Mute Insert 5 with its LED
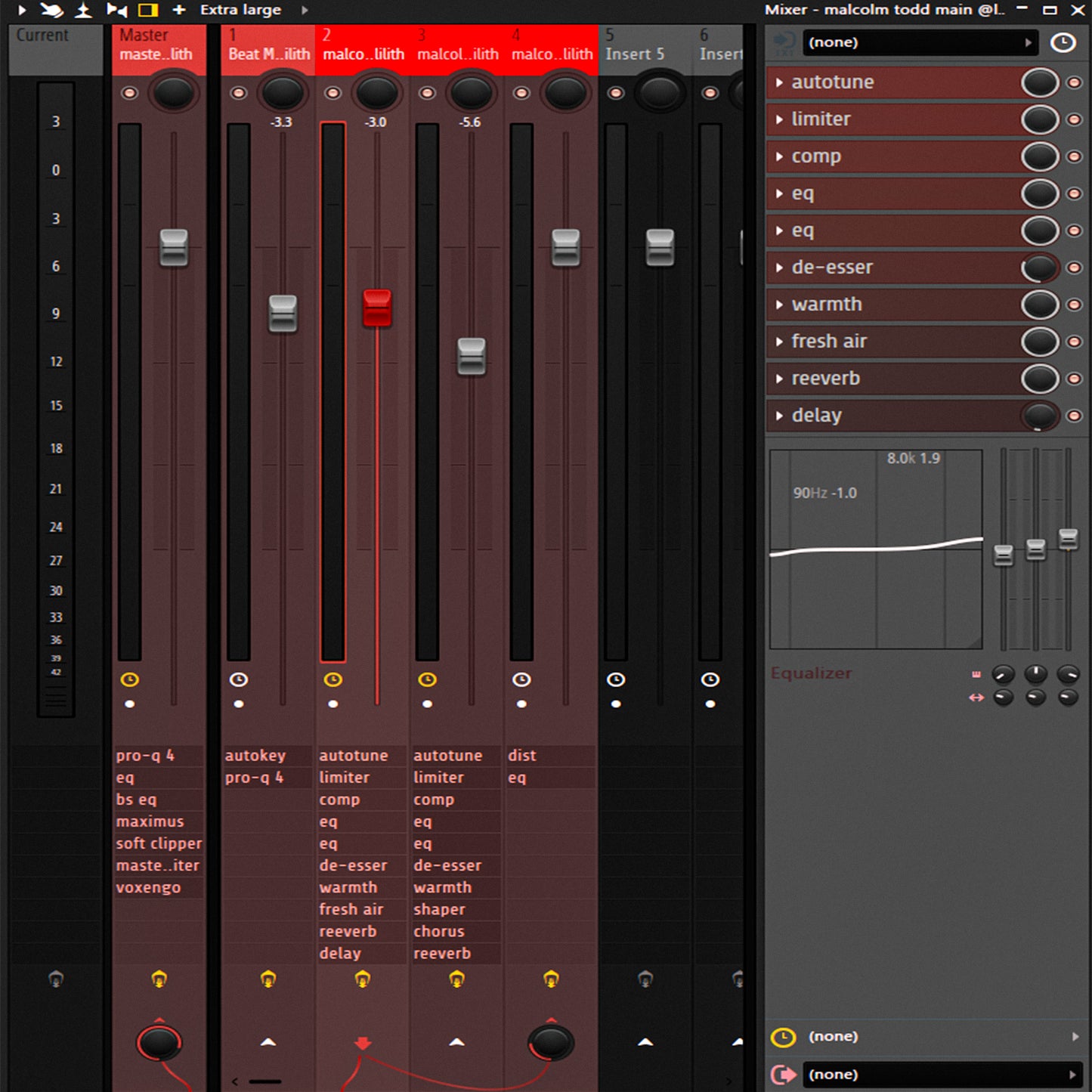 click(x=616, y=93)
